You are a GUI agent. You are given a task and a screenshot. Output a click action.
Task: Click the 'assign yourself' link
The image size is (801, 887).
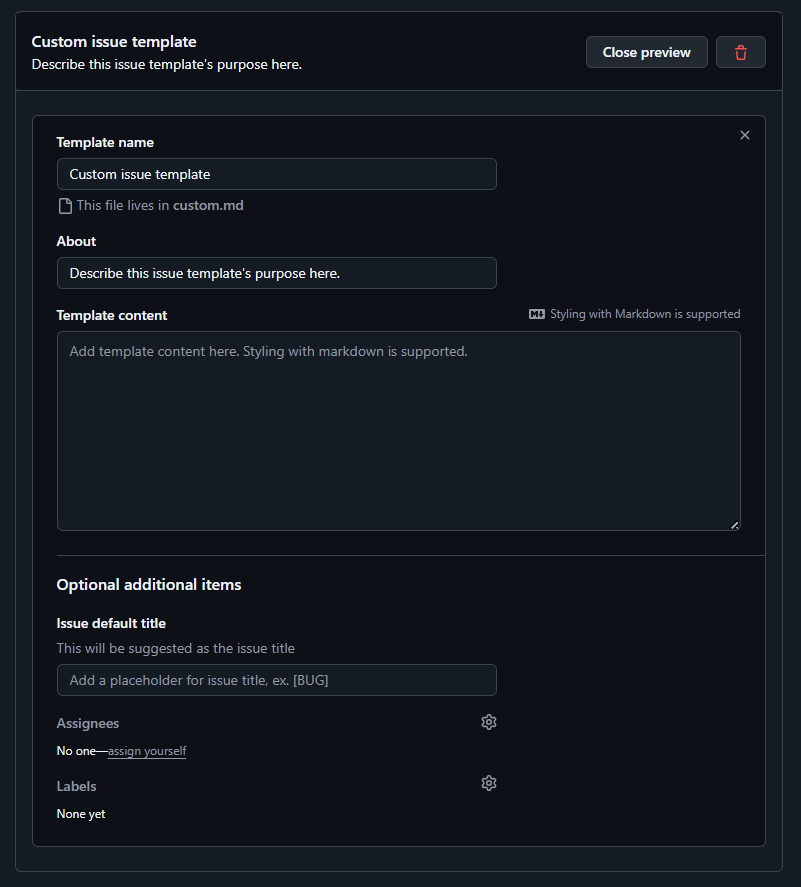point(147,751)
